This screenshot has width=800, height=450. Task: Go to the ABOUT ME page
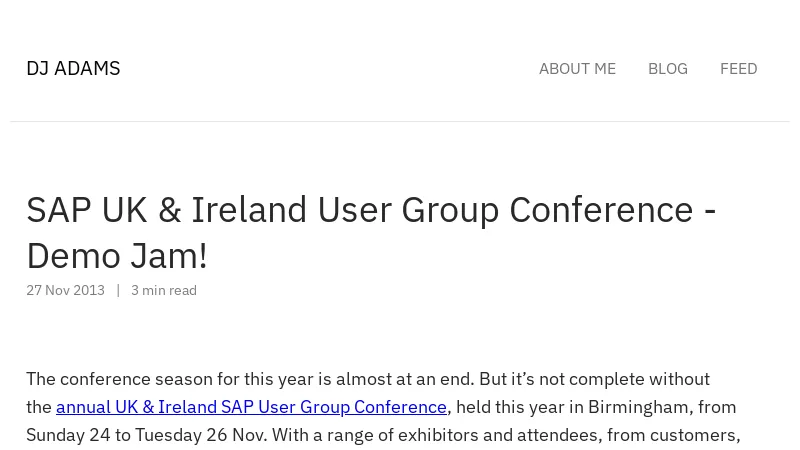tap(578, 69)
